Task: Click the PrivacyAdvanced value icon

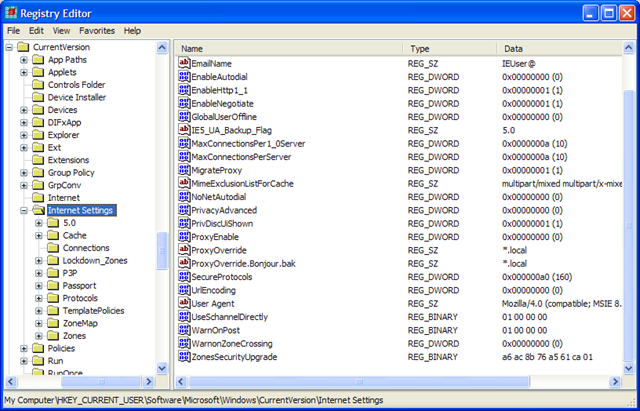Action: pos(184,210)
